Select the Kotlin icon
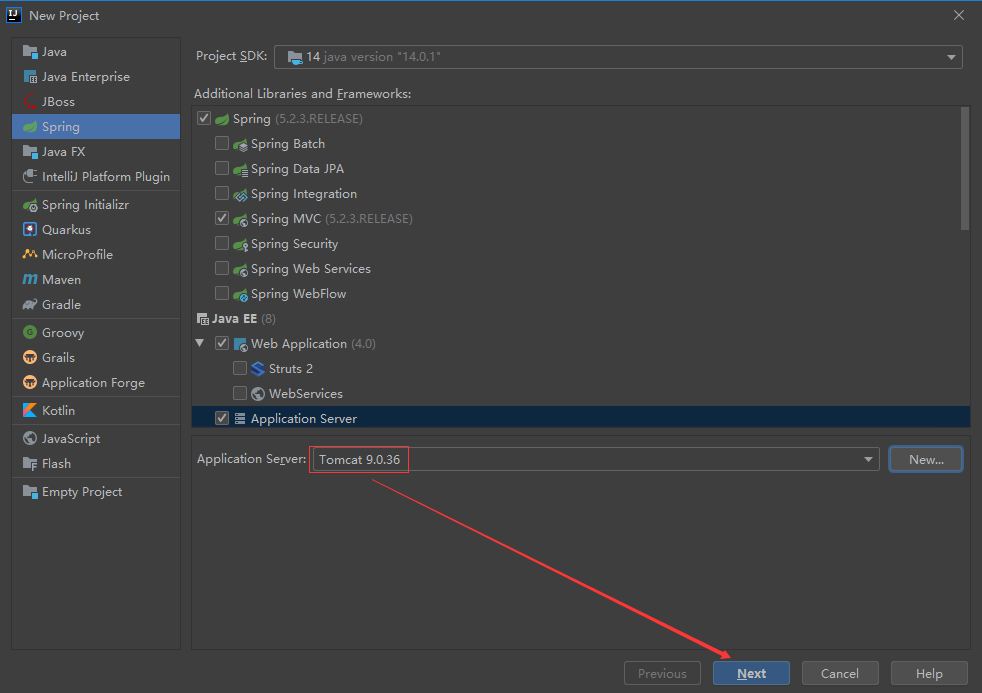 pyautogui.click(x=30, y=410)
